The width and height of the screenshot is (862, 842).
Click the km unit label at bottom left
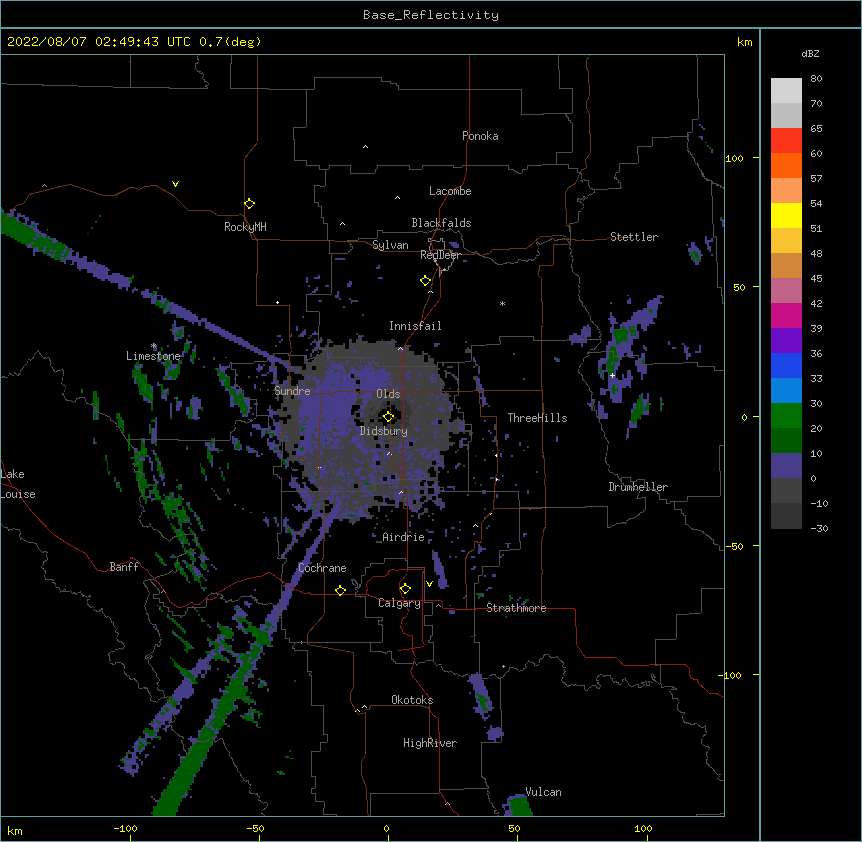[14, 831]
